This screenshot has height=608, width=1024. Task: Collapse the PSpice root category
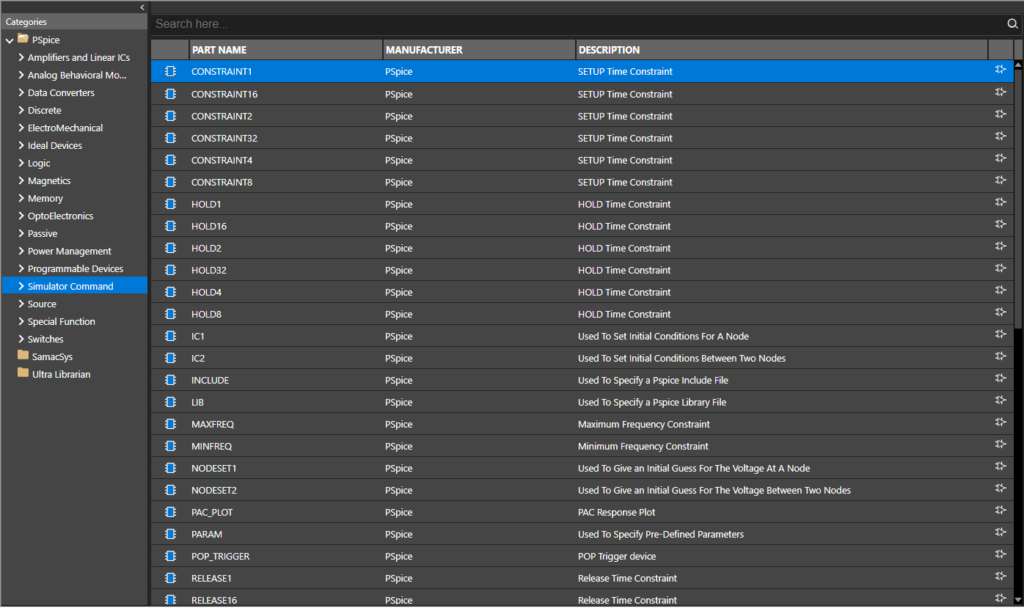[x=9, y=40]
